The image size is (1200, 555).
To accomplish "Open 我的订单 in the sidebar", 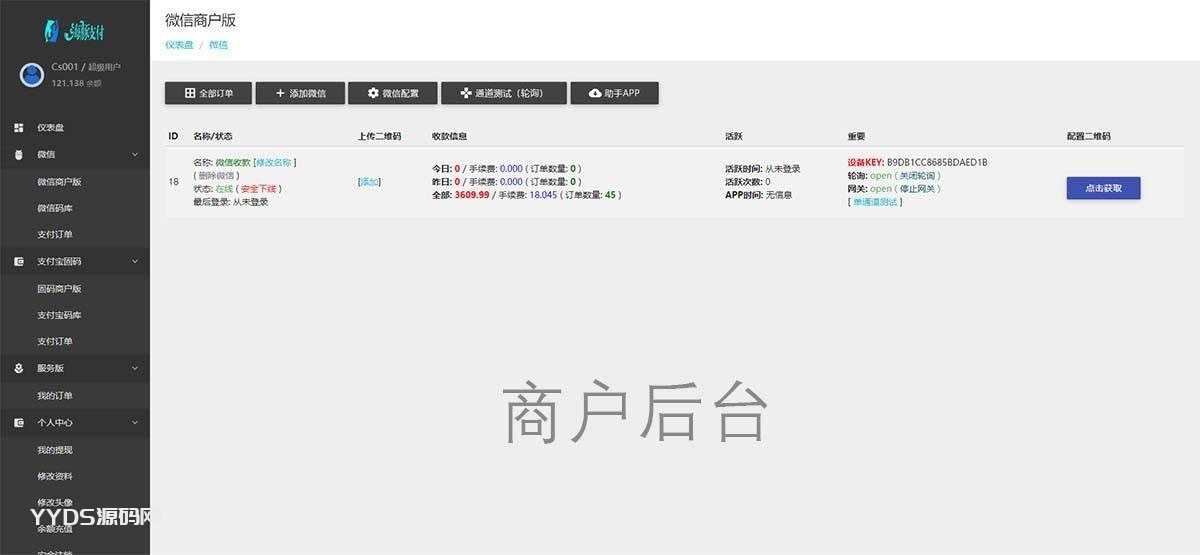I will 54,395.
